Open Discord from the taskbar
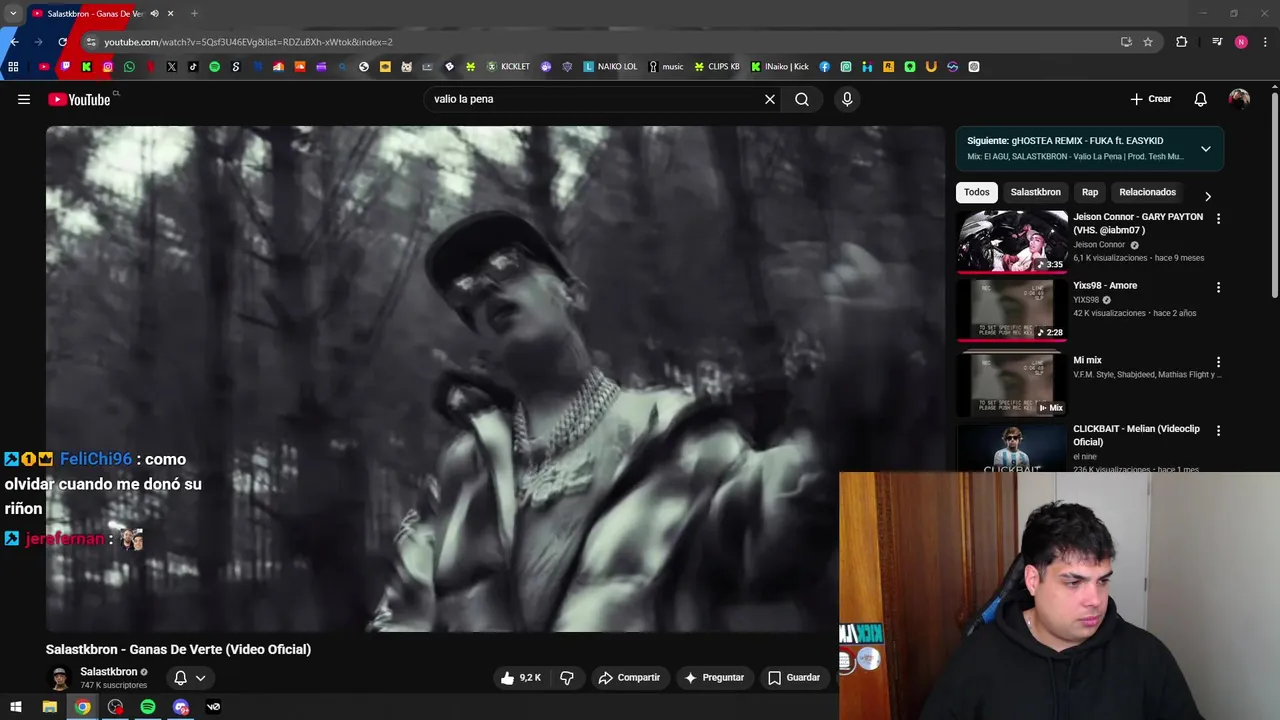This screenshot has width=1280, height=720. point(181,707)
